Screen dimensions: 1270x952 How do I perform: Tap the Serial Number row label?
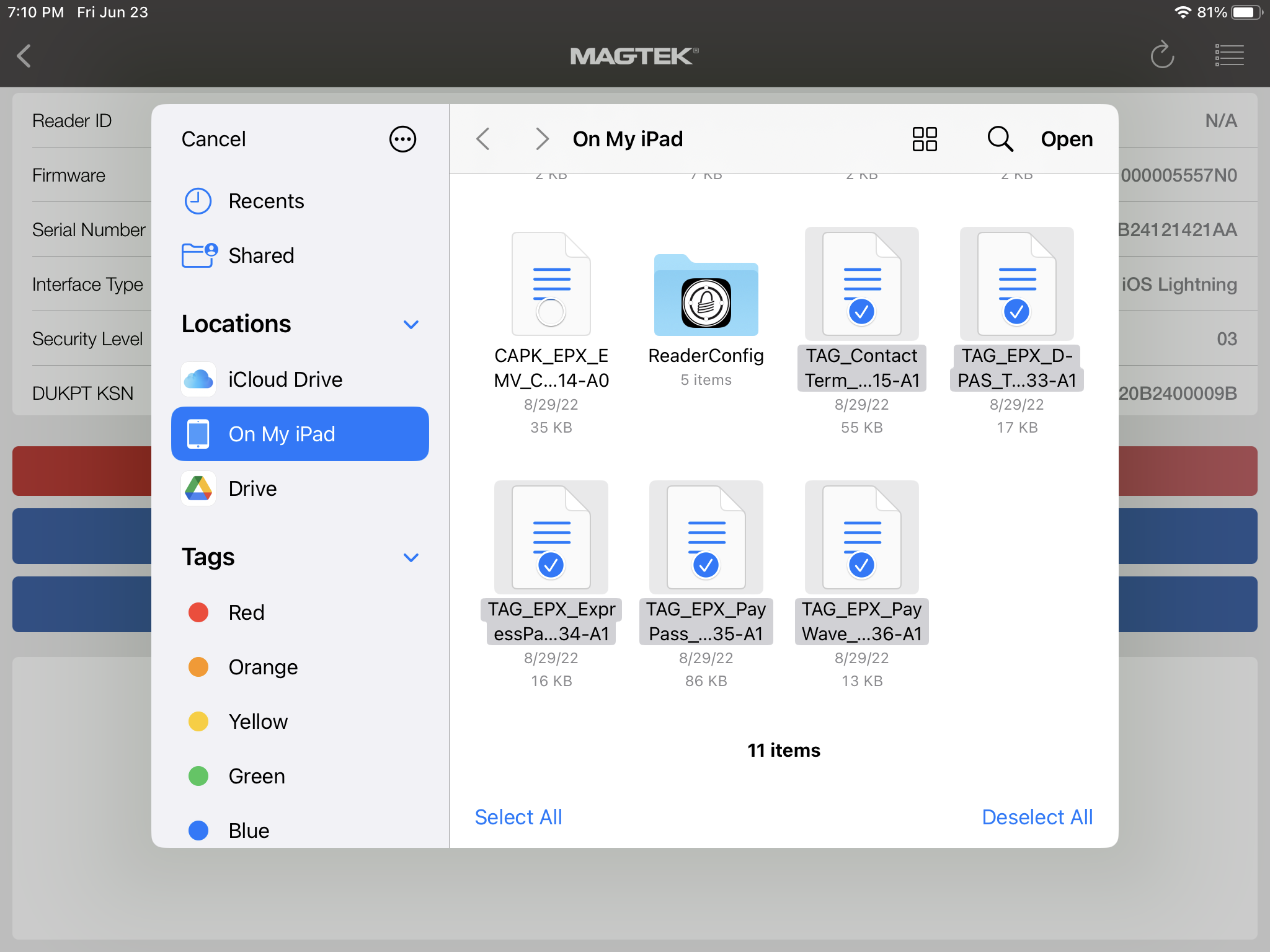pyautogui.click(x=89, y=230)
